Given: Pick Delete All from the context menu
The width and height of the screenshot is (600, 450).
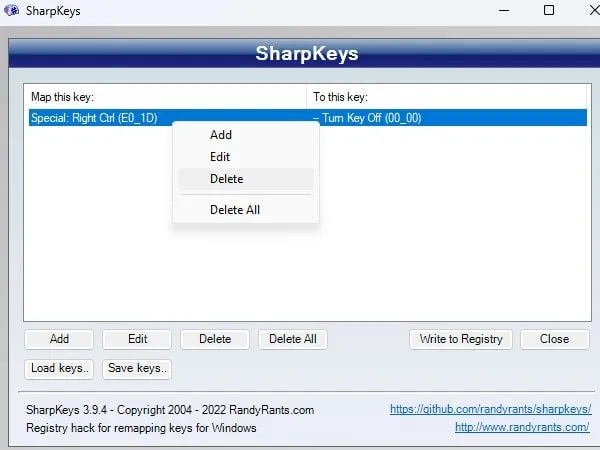Looking at the screenshot, I should (246, 210).
